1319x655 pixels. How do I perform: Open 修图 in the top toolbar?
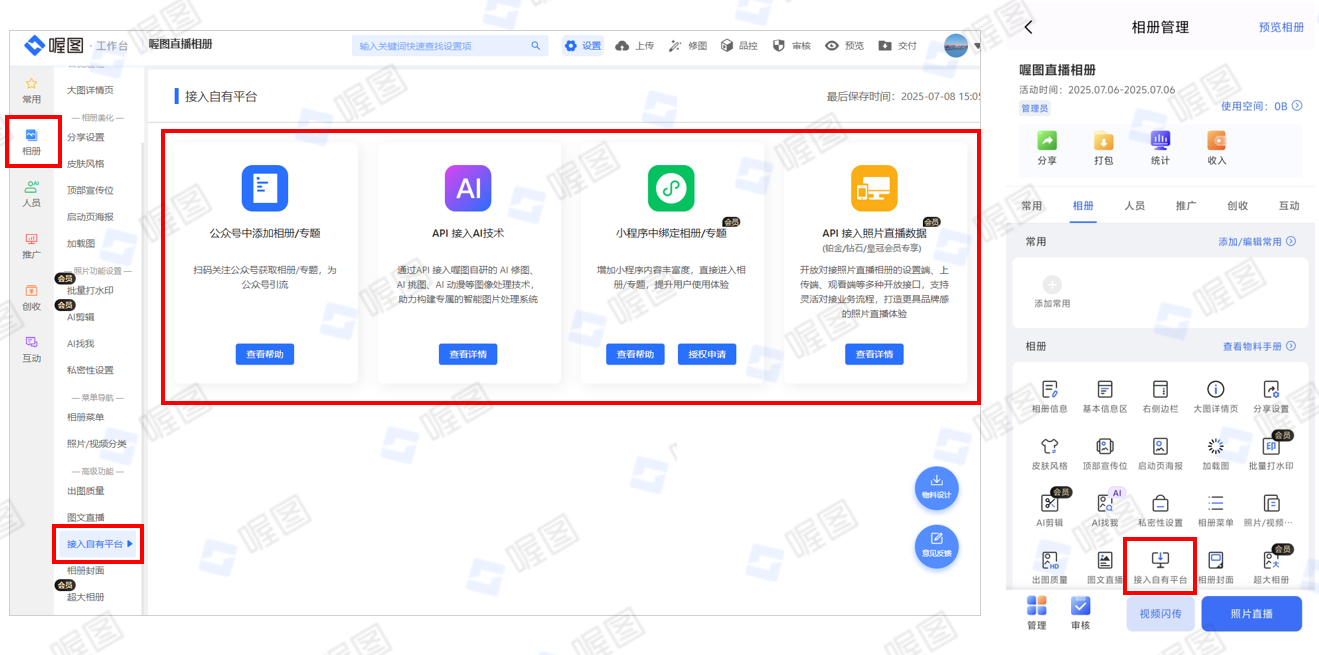click(688, 46)
